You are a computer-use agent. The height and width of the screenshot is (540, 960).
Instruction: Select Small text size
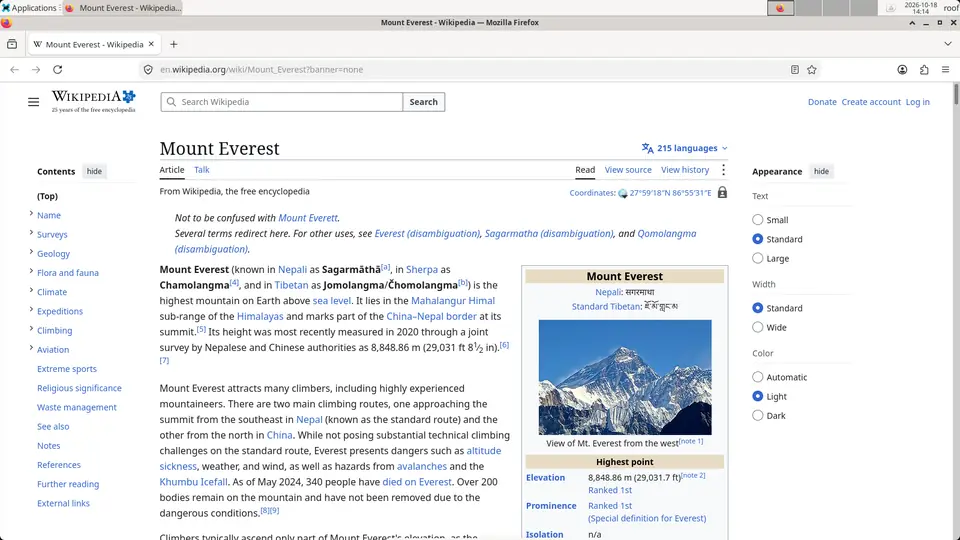757,220
